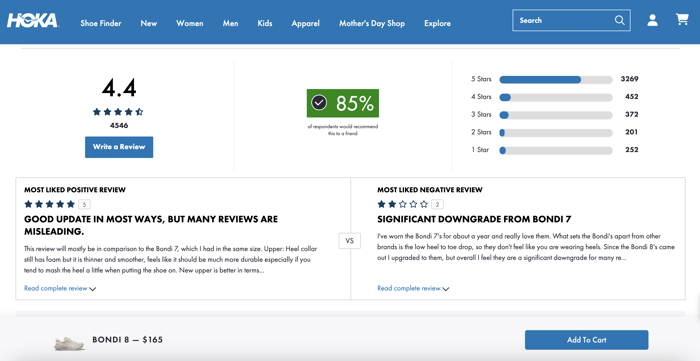Filter reviews by the 1 Star bar
This screenshot has height=361, width=700.
point(556,150)
